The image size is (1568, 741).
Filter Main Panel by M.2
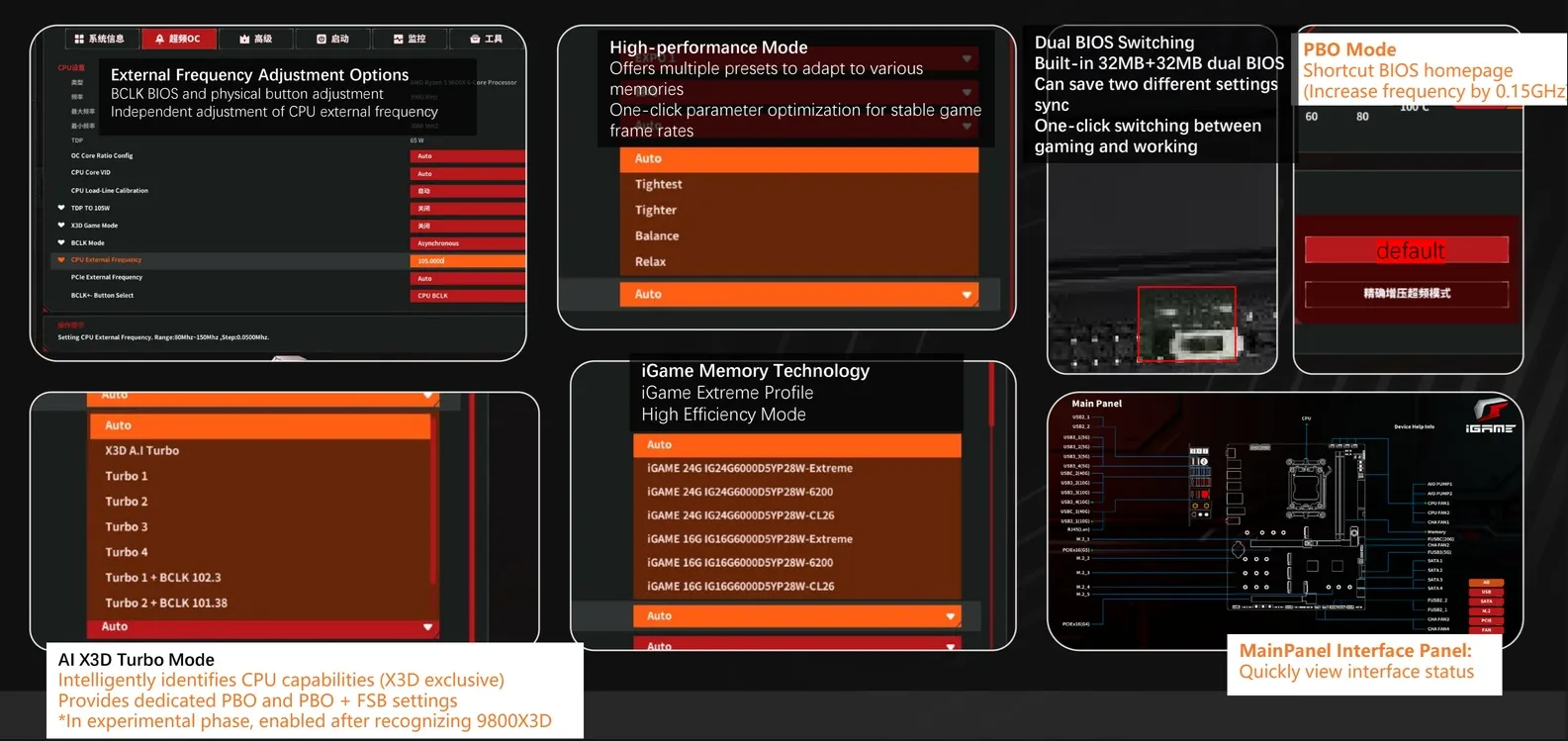click(1486, 611)
